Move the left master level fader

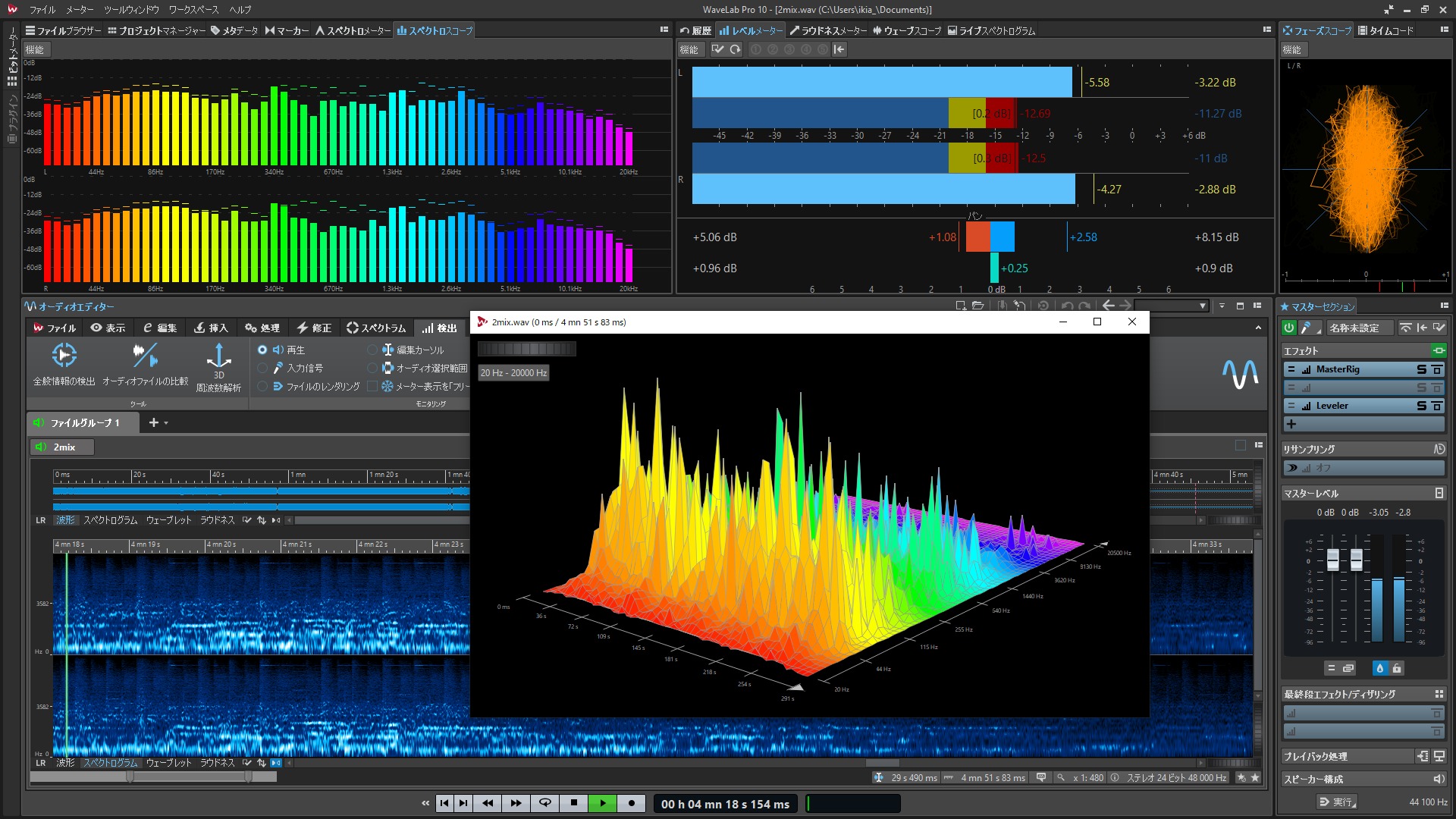(1332, 560)
